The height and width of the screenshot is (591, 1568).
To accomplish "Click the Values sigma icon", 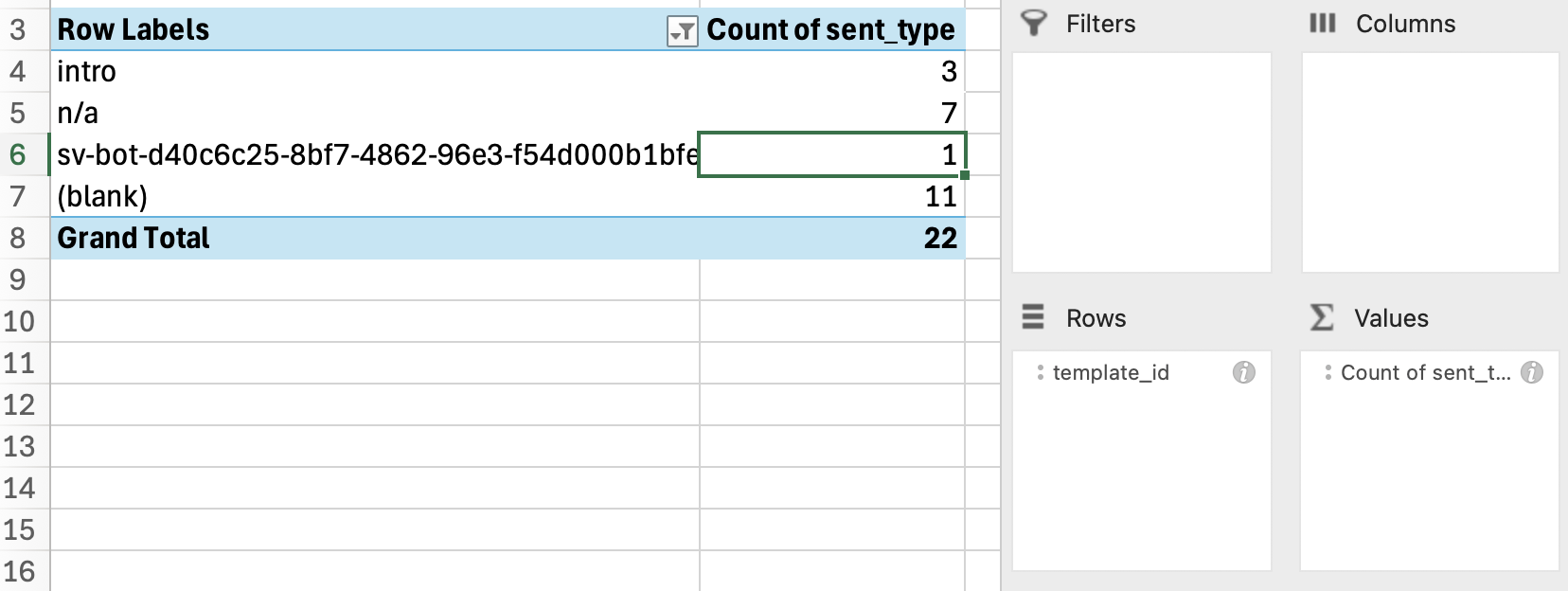I will [x=1322, y=317].
